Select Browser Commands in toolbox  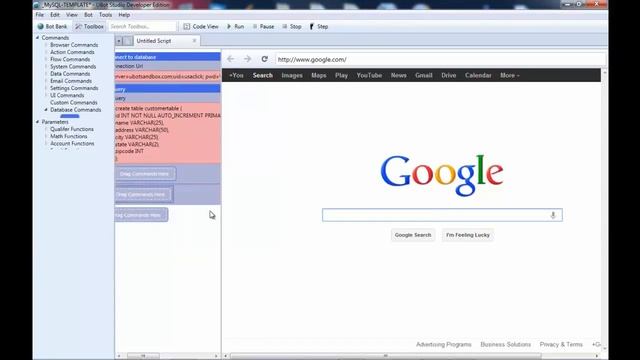pyautogui.click(x=74, y=45)
